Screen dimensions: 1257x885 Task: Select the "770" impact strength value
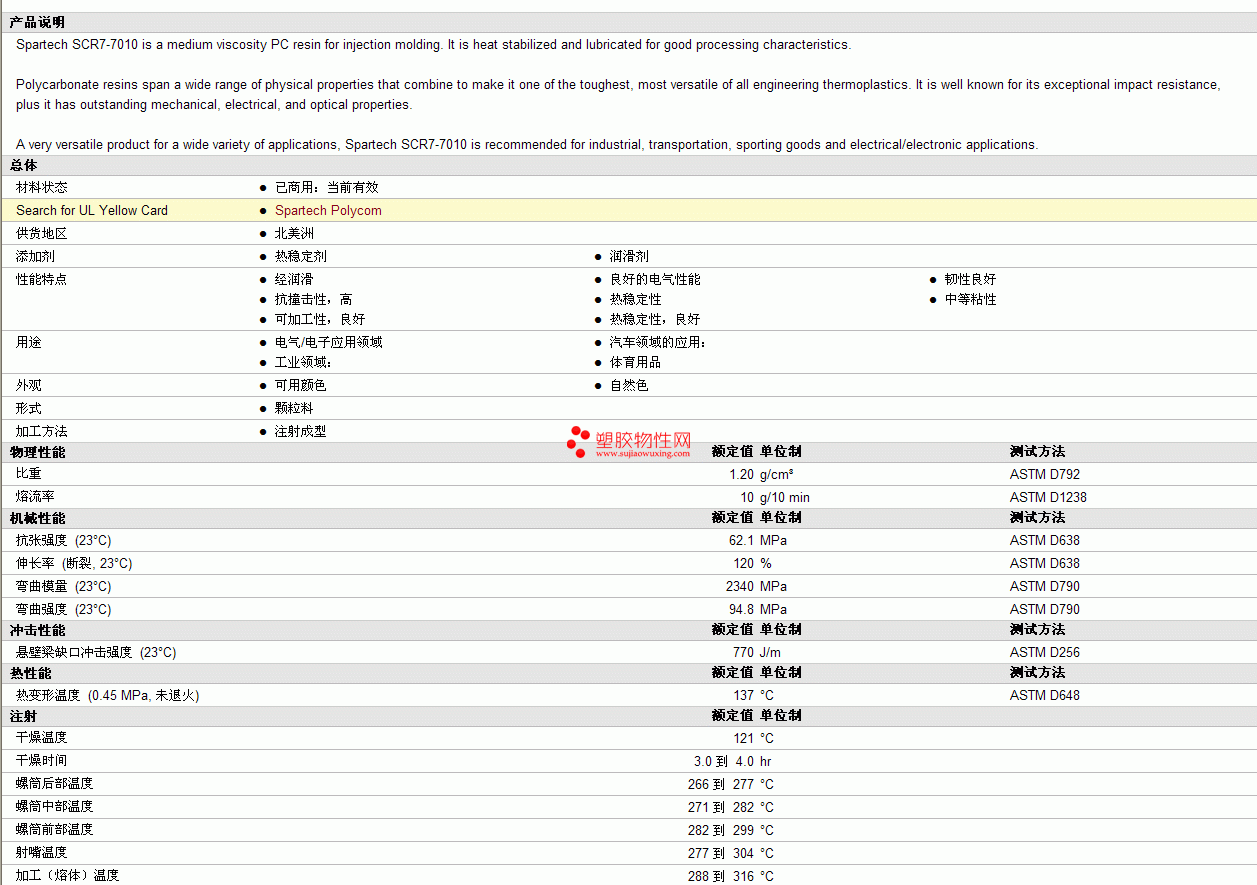pyautogui.click(x=743, y=652)
